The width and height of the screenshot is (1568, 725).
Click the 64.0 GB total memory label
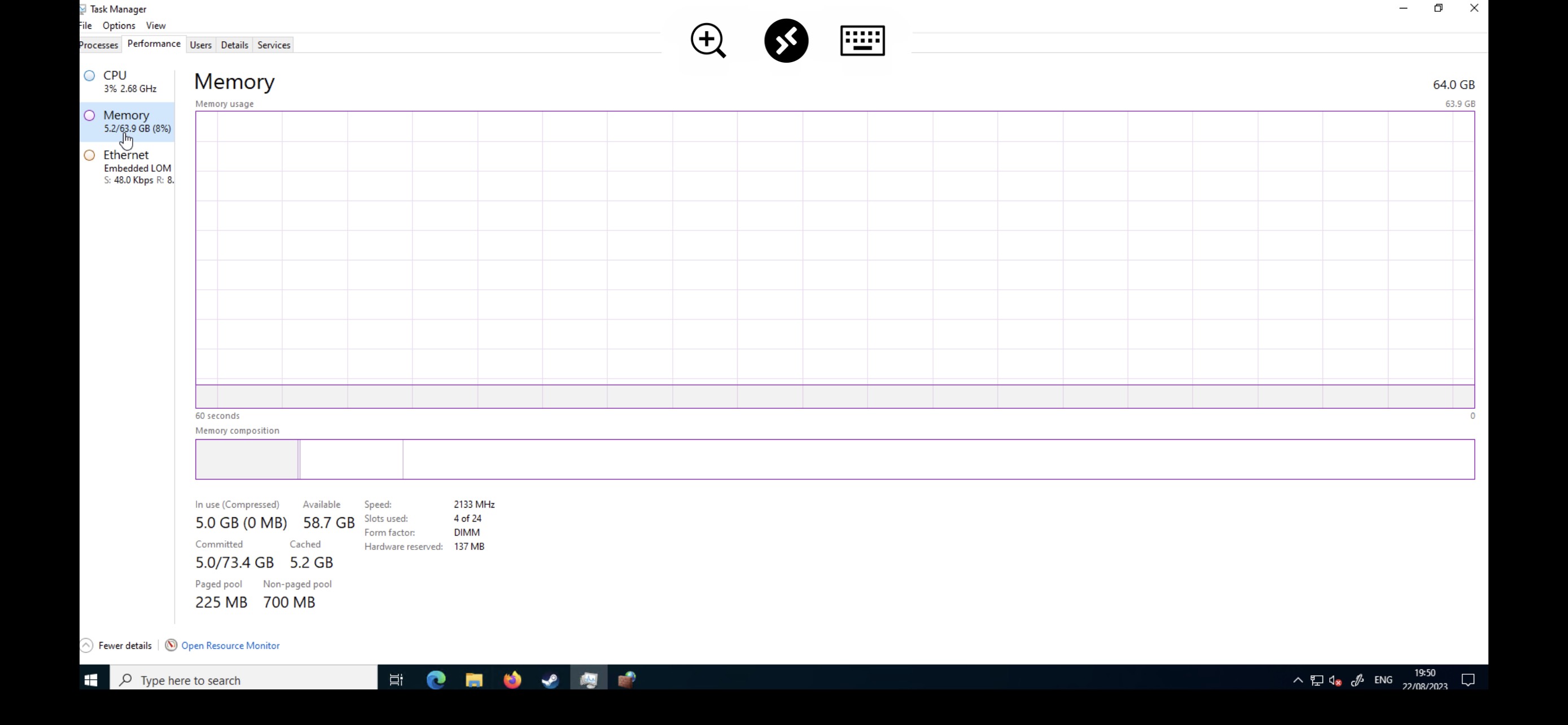[x=1453, y=85]
